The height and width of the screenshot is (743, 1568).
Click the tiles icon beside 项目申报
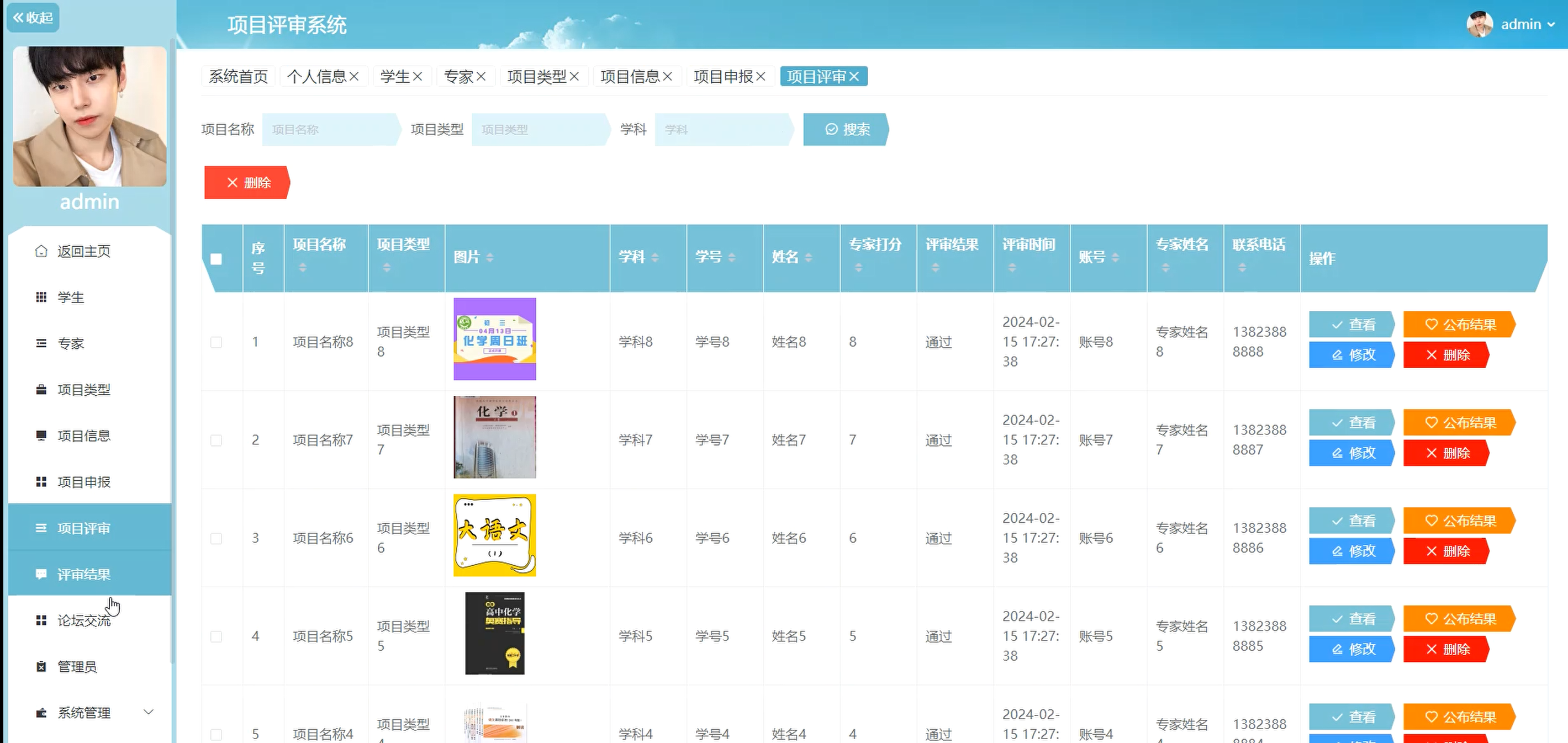click(x=41, y=482)
